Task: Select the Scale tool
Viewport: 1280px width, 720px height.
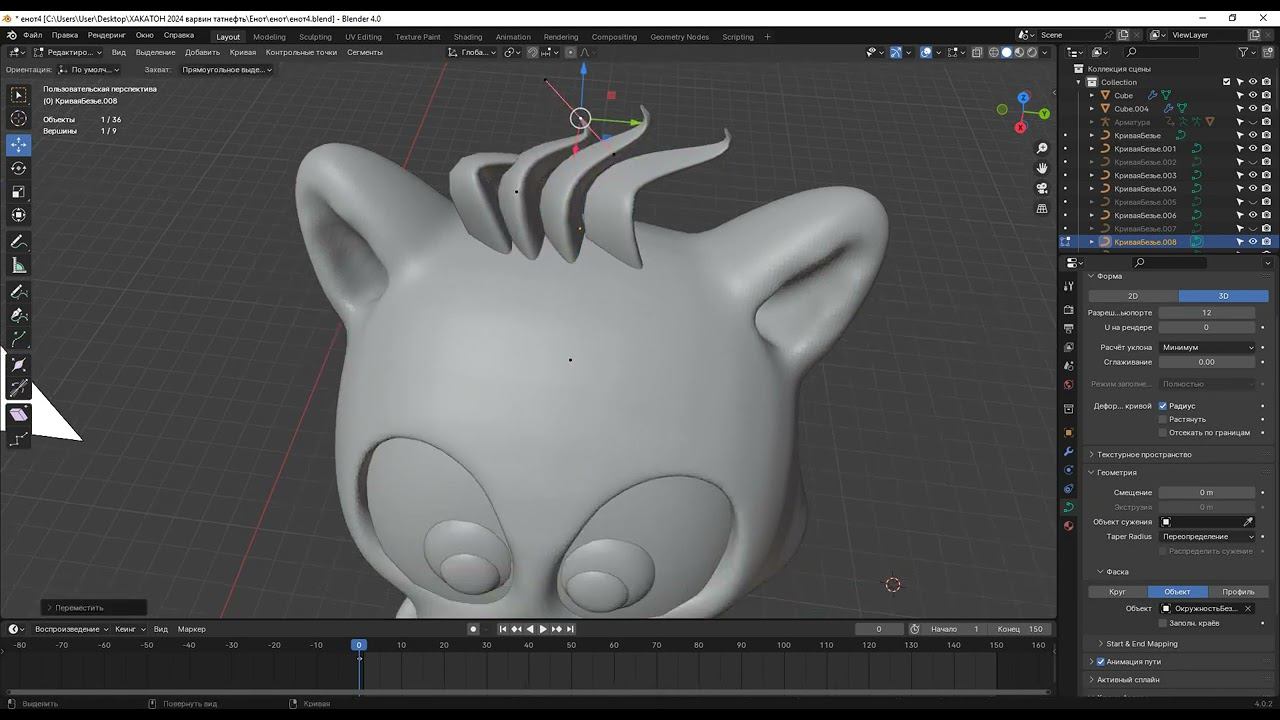Action: 18,192
